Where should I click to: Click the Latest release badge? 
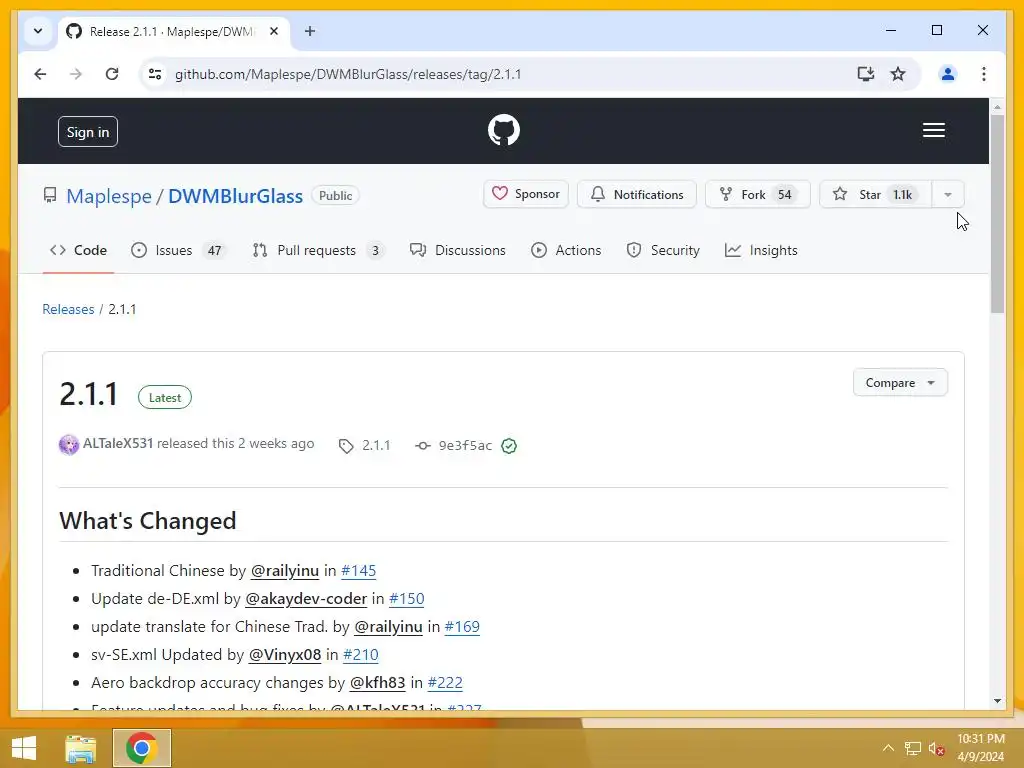coord(165,397)
